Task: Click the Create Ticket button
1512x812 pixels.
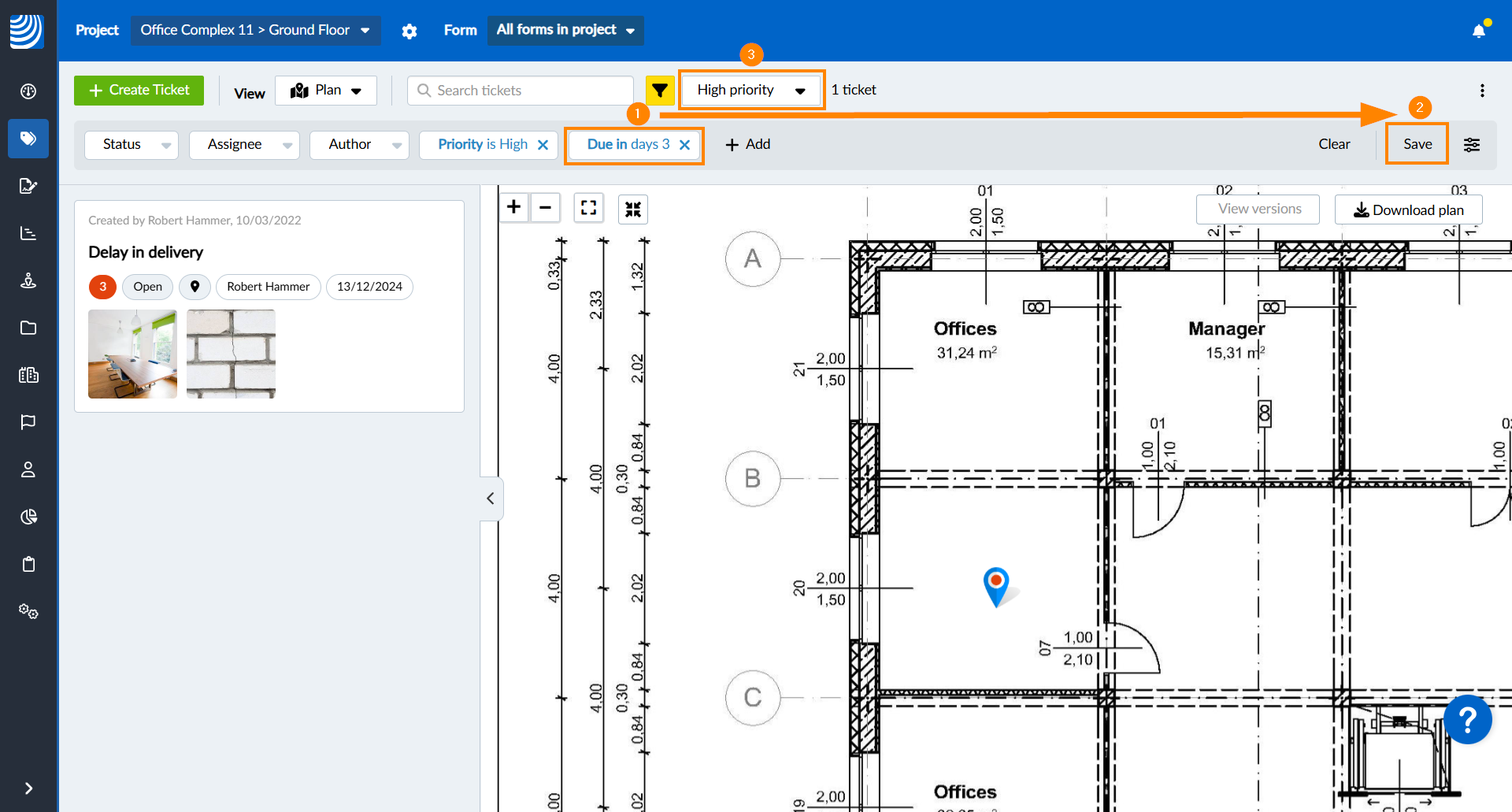Action: [139, 91]
